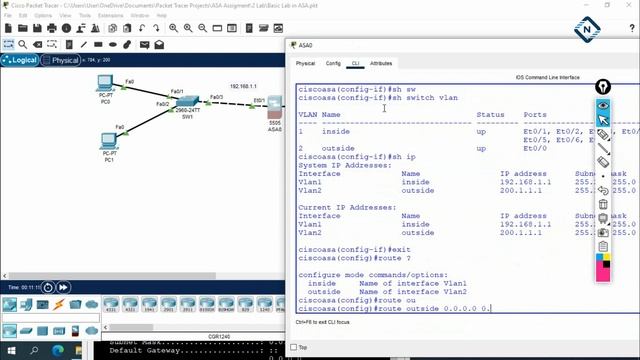Take snapshot with camera in annotation bar
The width and height of the screenshot is (640, 360).
[603, 233]
